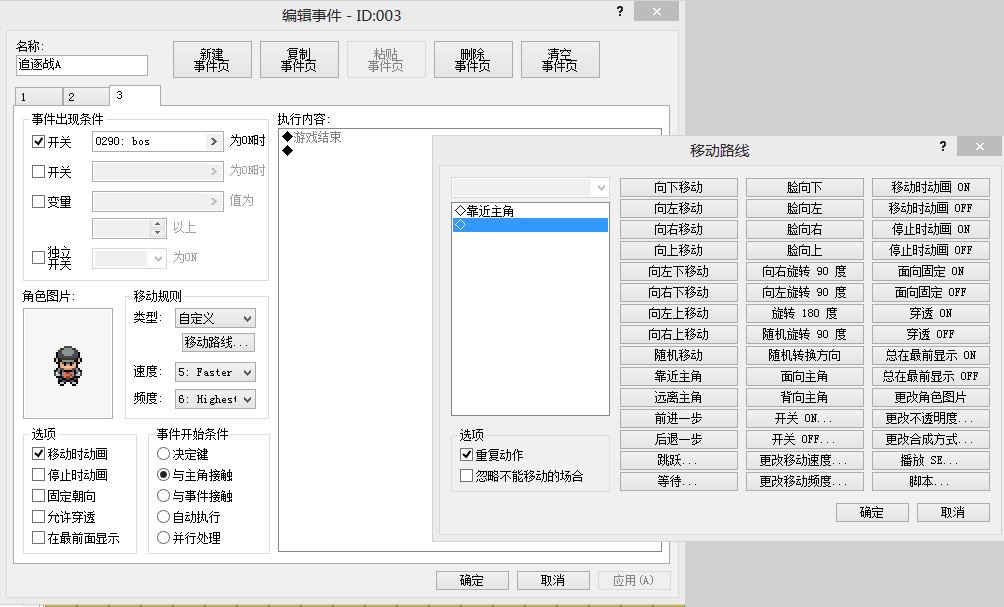Click the 更改不透明度... command
The image size is (1004, 607).
click(931, 419)
